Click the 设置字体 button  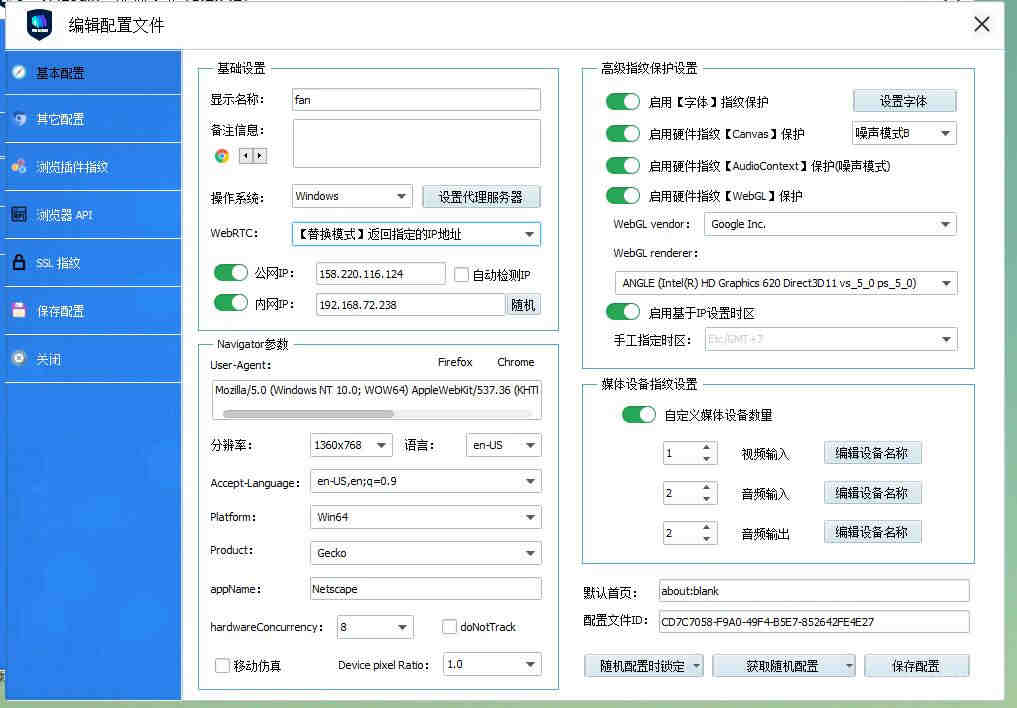(x=904, y=101)
